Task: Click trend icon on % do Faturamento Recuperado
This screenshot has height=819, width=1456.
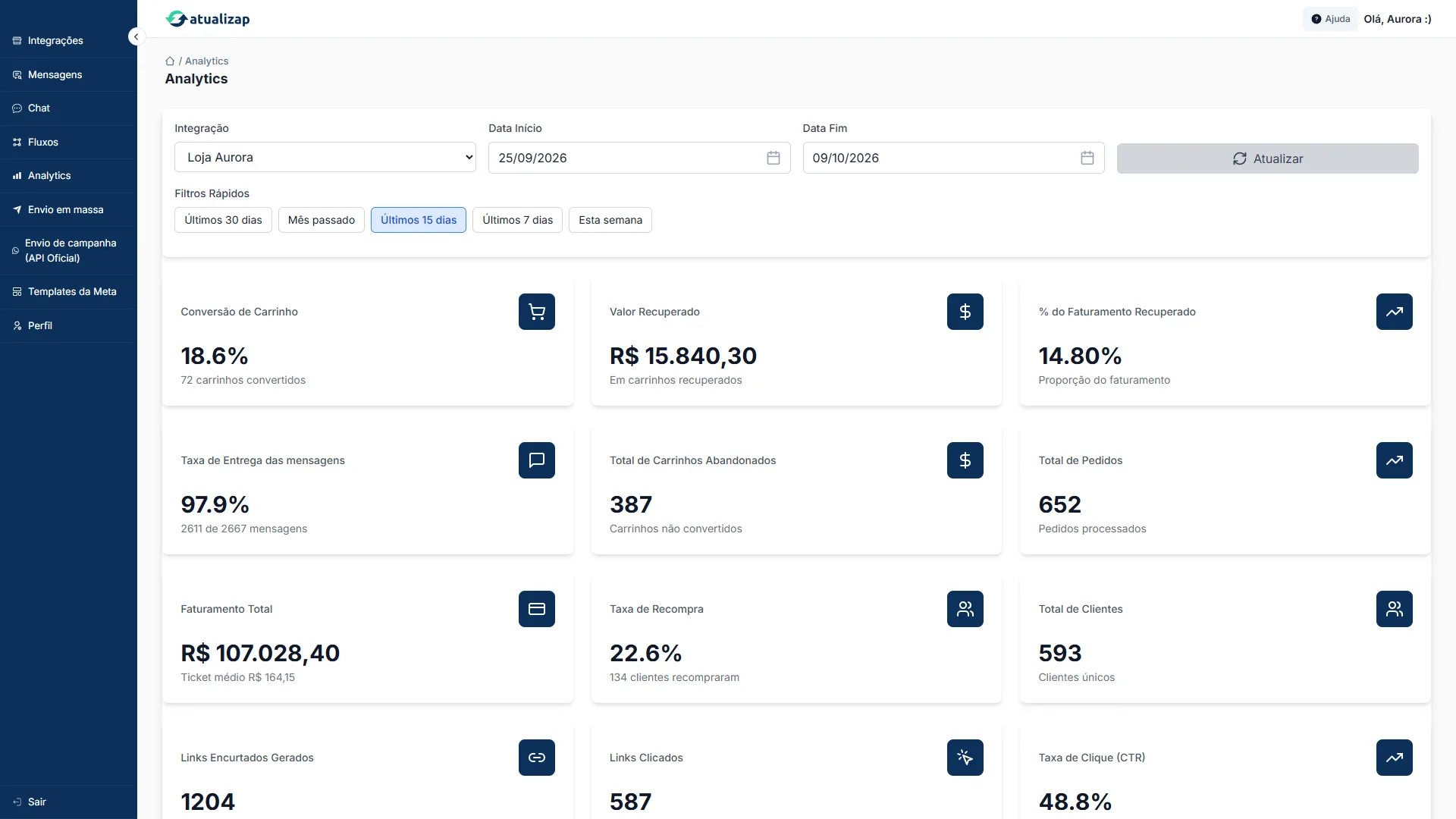Action: click(1395, 312)
